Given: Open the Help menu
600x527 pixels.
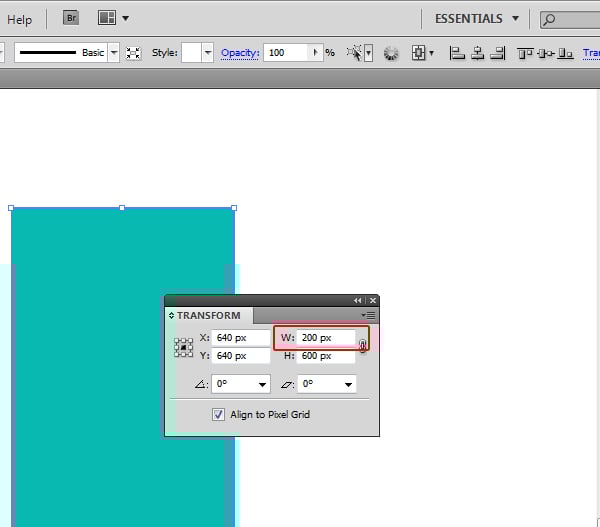Looking at the screenshot, I should pos(19,19).
